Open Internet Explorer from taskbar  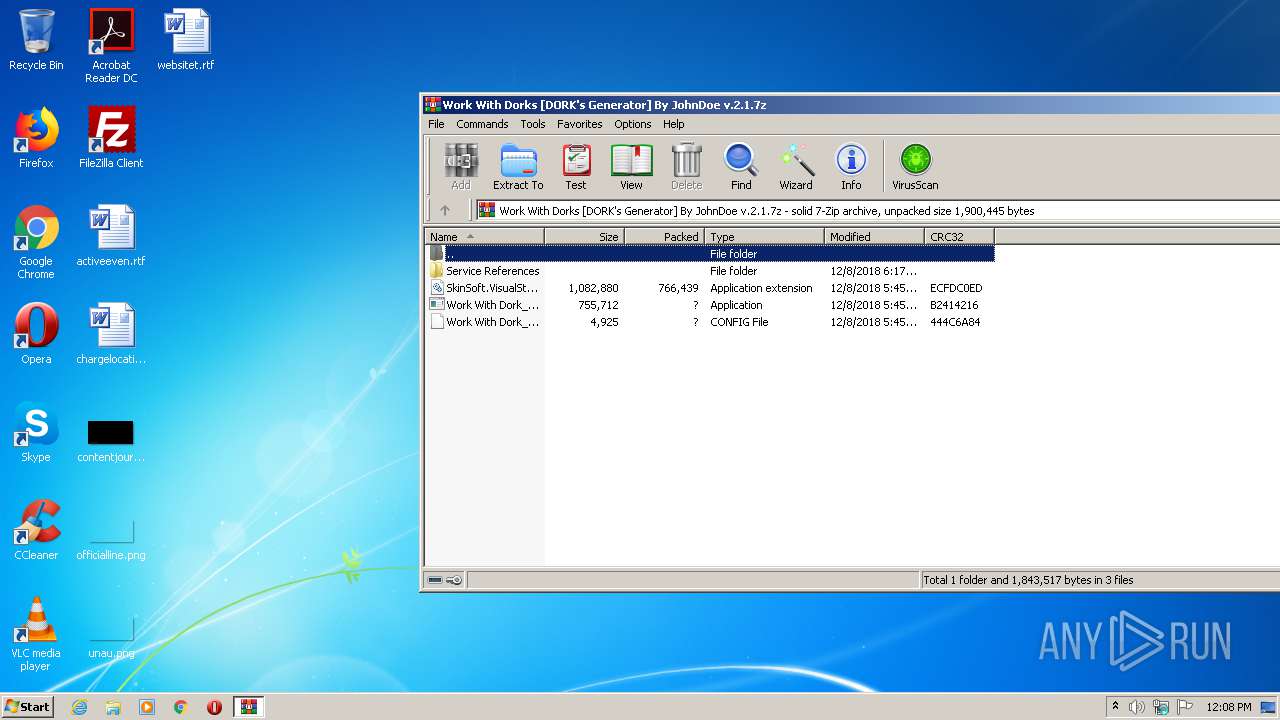[79, 707]
